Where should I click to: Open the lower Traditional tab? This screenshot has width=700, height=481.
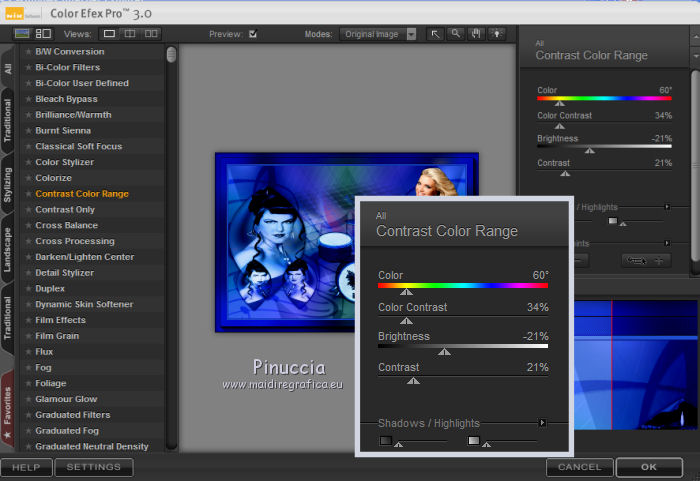tap(8, 318)
